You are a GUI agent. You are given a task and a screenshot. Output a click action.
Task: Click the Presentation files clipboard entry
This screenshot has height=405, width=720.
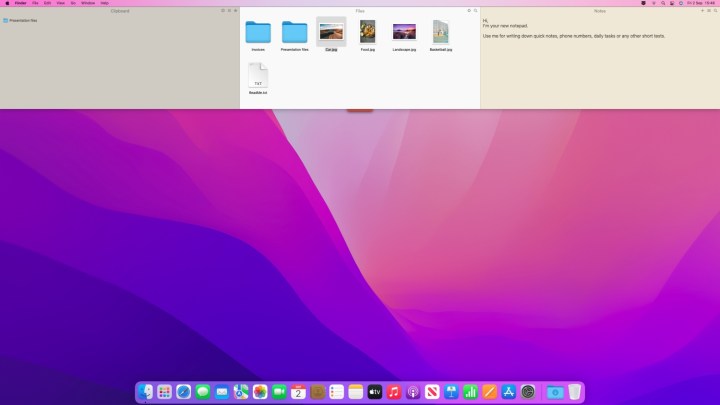pos(20,20)
